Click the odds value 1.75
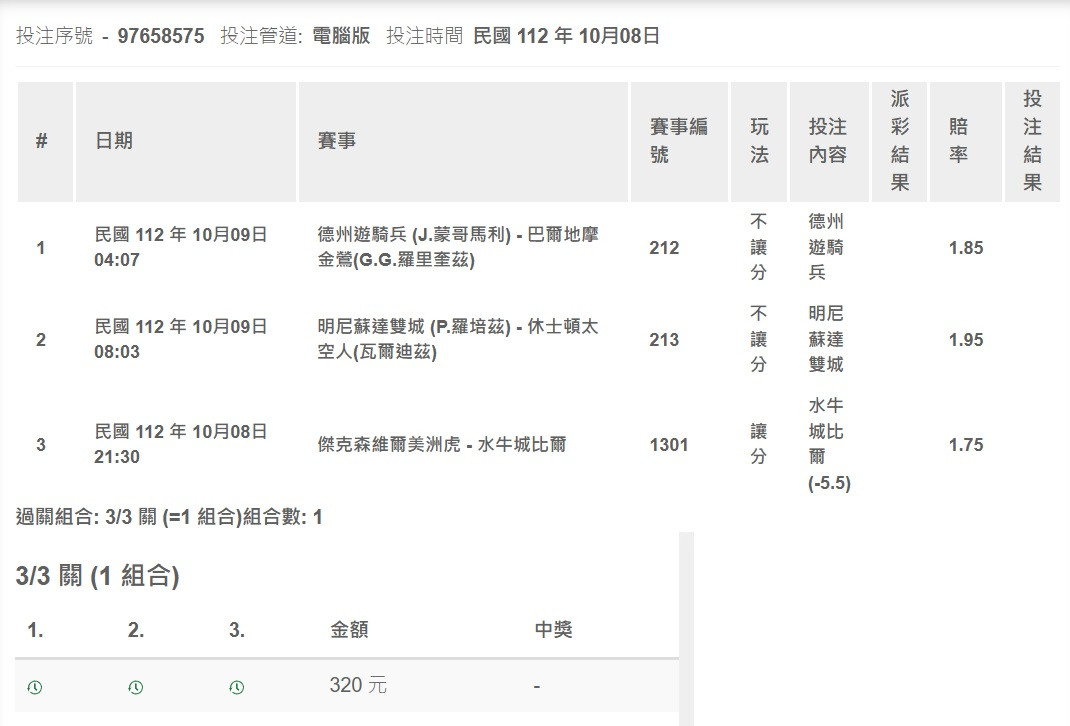1070x726 pixels. (966, 445)
